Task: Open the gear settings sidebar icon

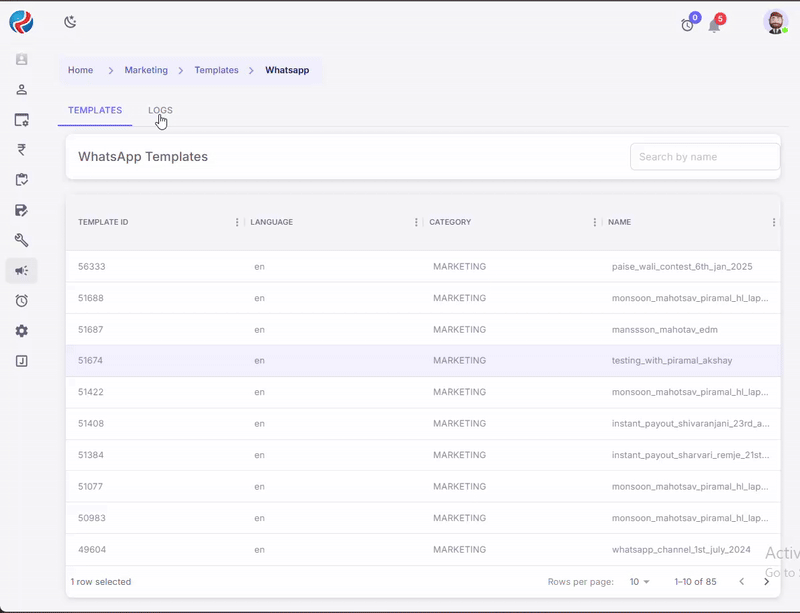Action: point(21,331)
